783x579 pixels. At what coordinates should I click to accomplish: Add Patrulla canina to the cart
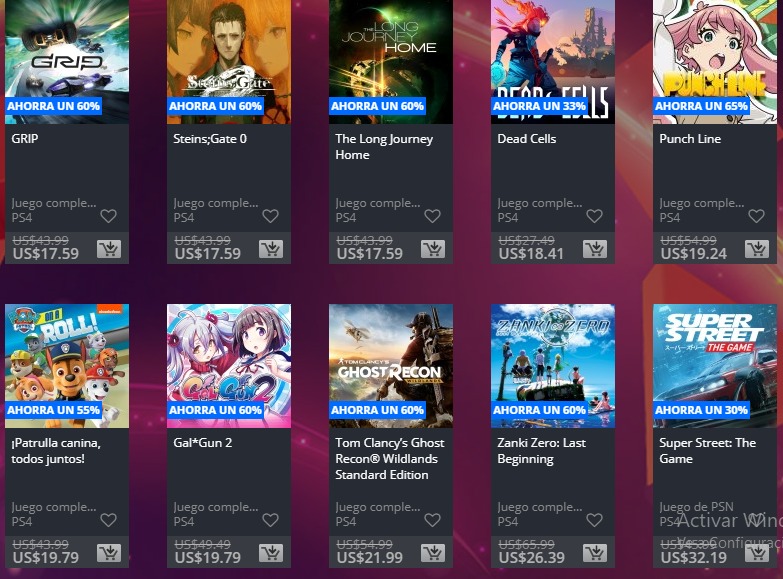108,553
